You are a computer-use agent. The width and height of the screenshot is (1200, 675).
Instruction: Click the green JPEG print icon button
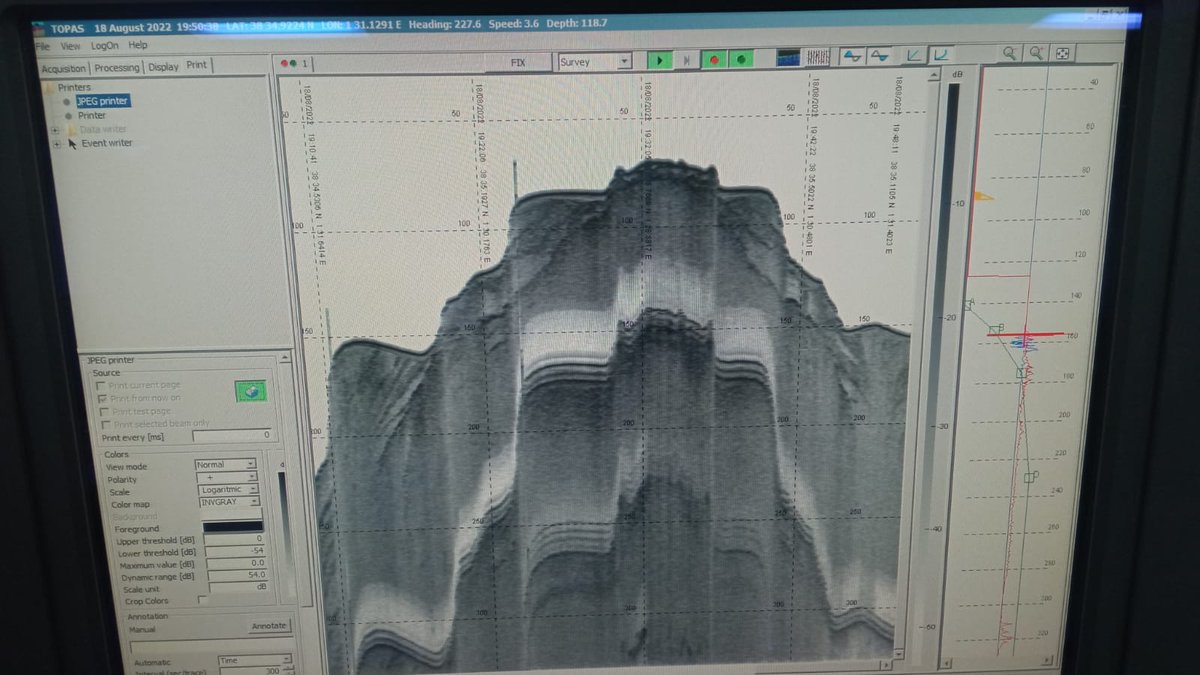[250, 391]
